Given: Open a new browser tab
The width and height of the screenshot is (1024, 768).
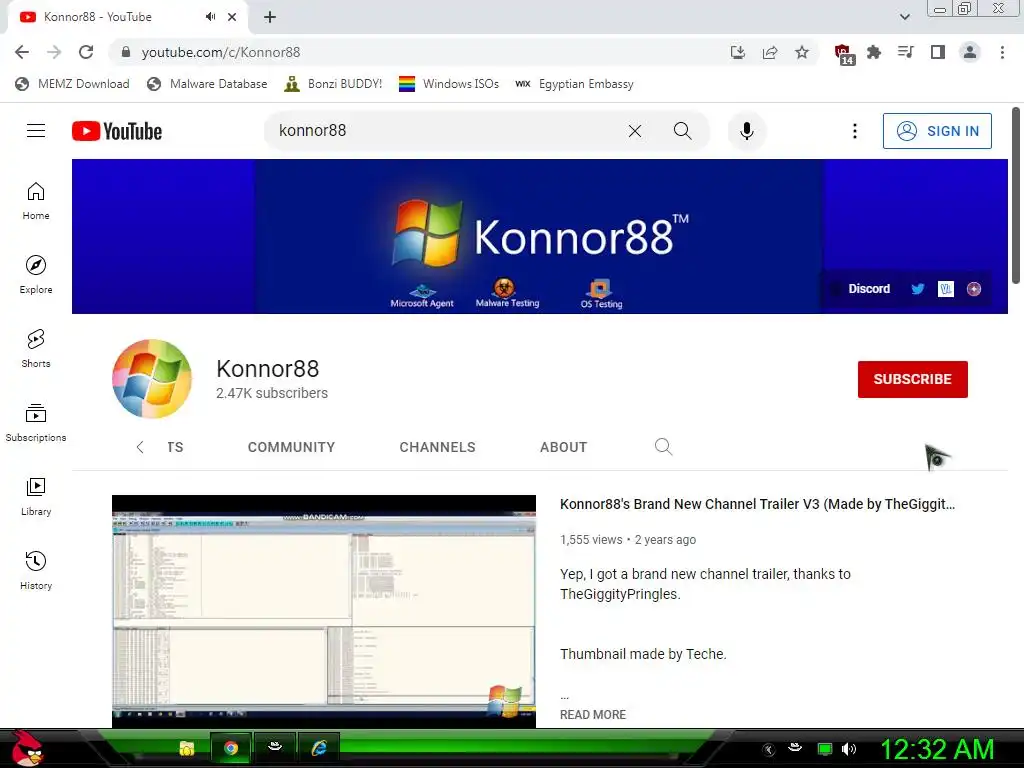Looking at the screenshot, I should click(270, 17).
